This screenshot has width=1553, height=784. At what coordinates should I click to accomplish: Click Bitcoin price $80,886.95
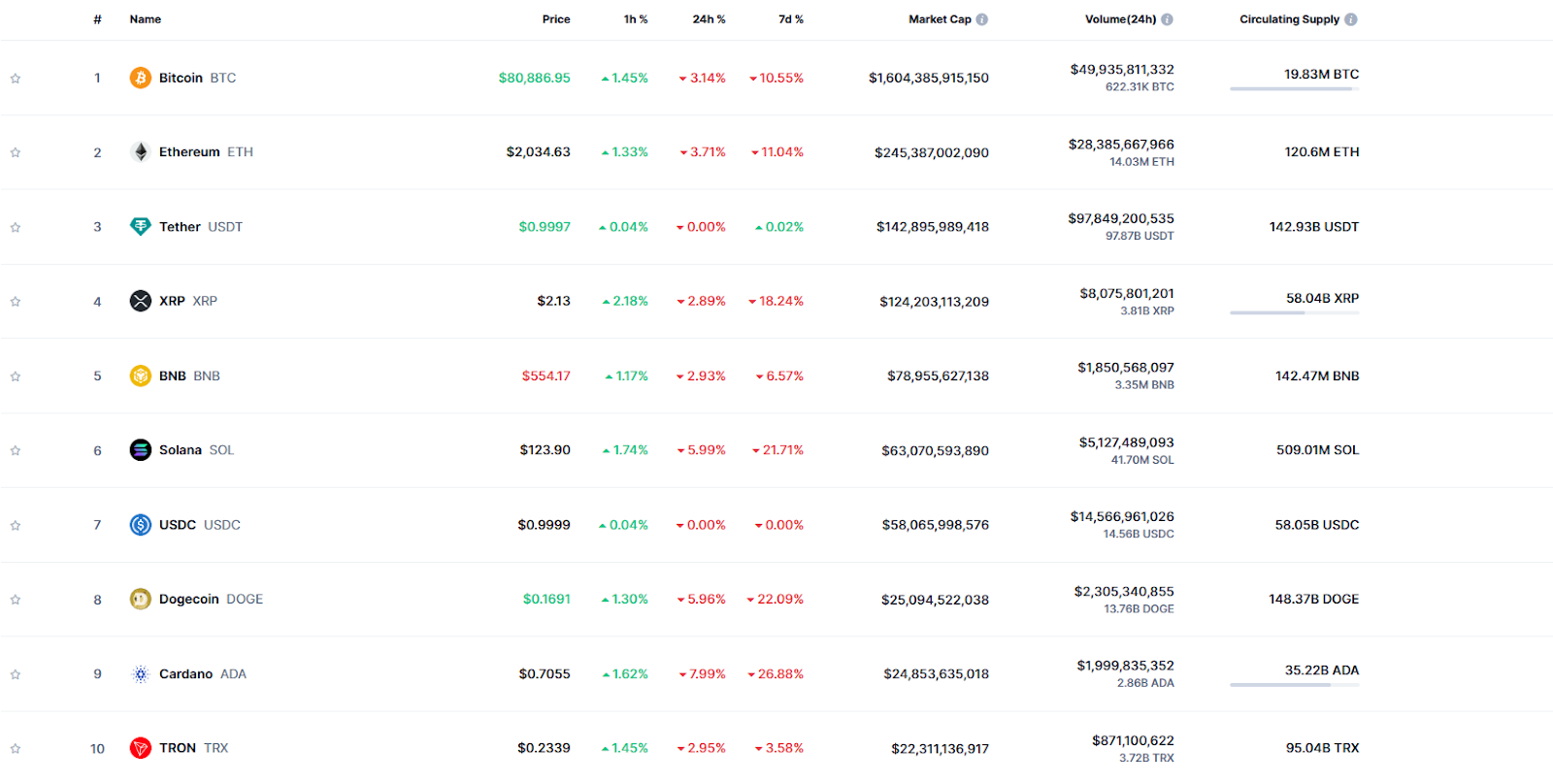click(535, 78)
